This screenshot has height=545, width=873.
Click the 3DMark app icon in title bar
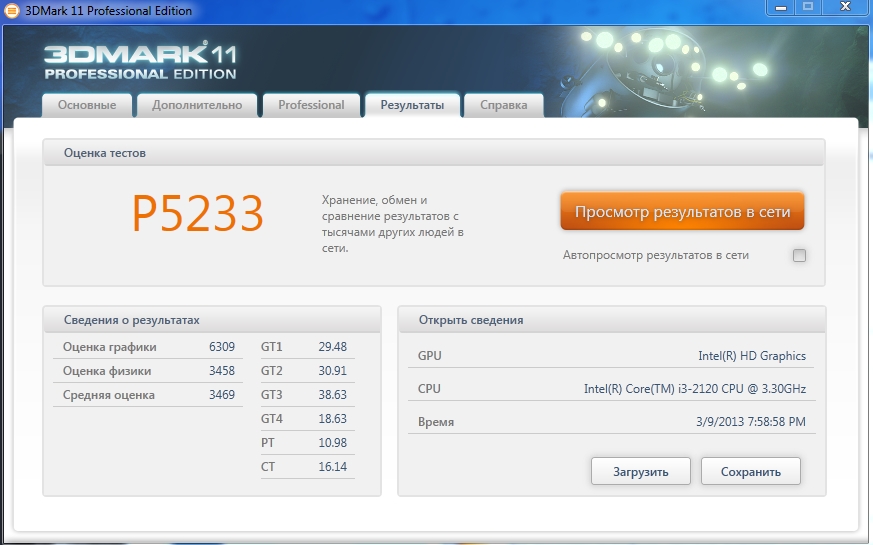[x=11, y=11]
